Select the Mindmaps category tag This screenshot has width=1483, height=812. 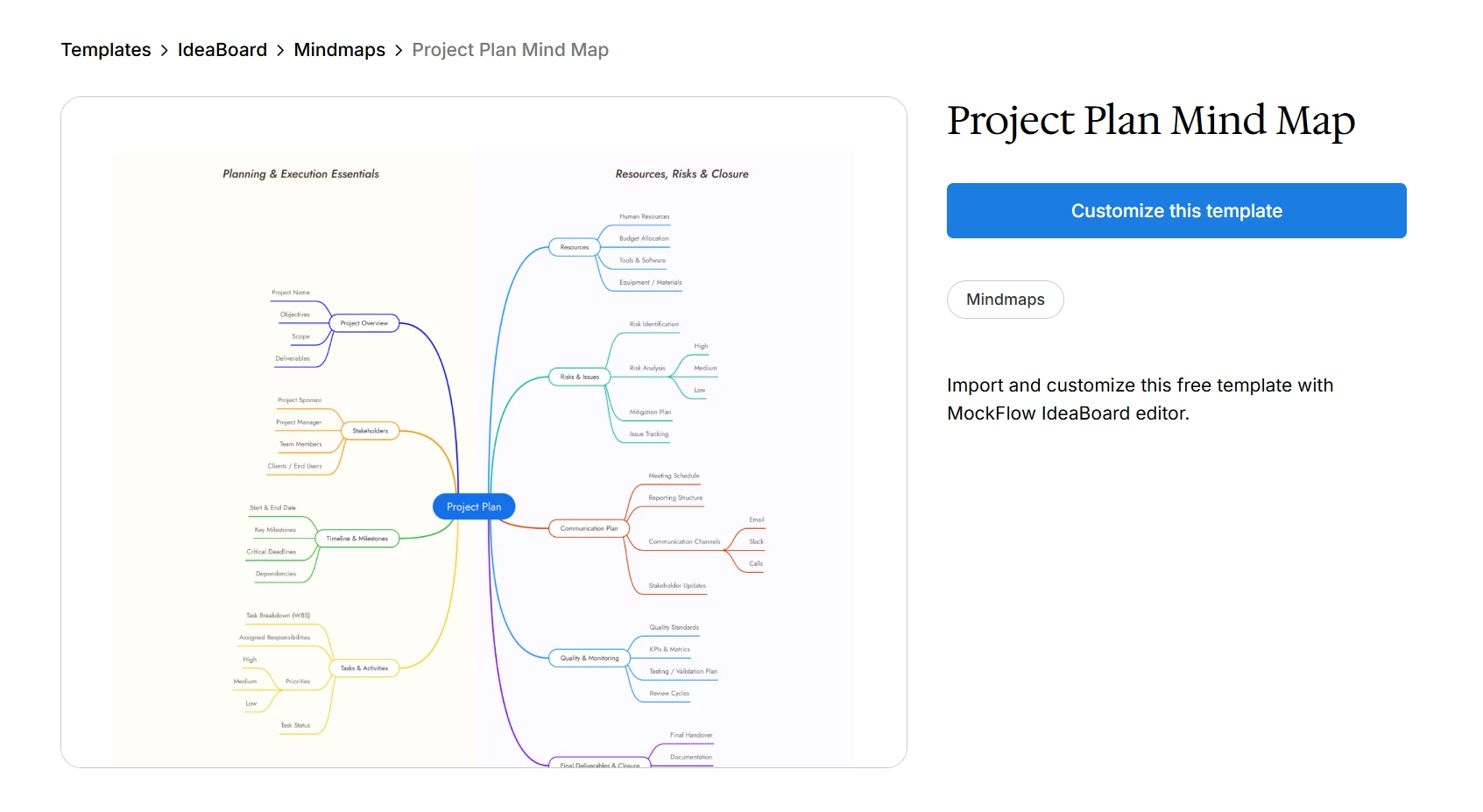(x=1006, y=300)
